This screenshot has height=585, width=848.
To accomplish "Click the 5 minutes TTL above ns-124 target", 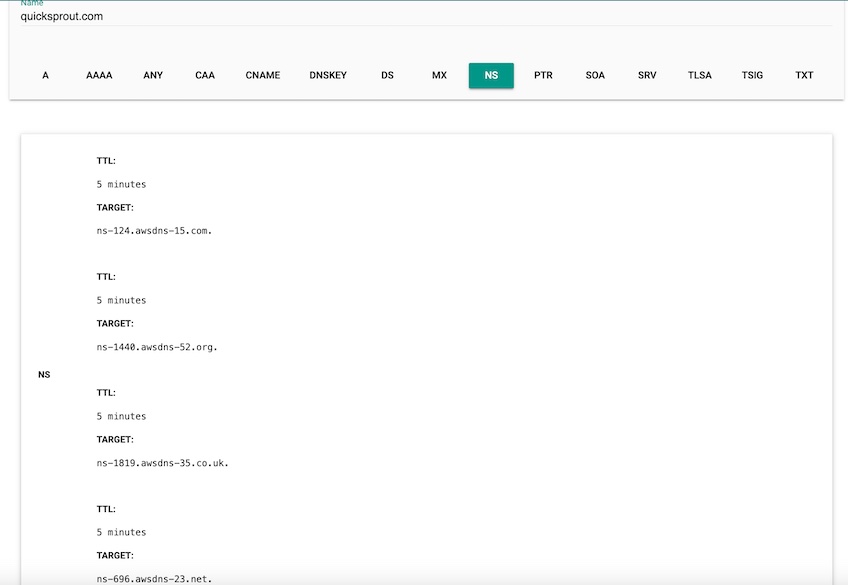I will 121,184.
